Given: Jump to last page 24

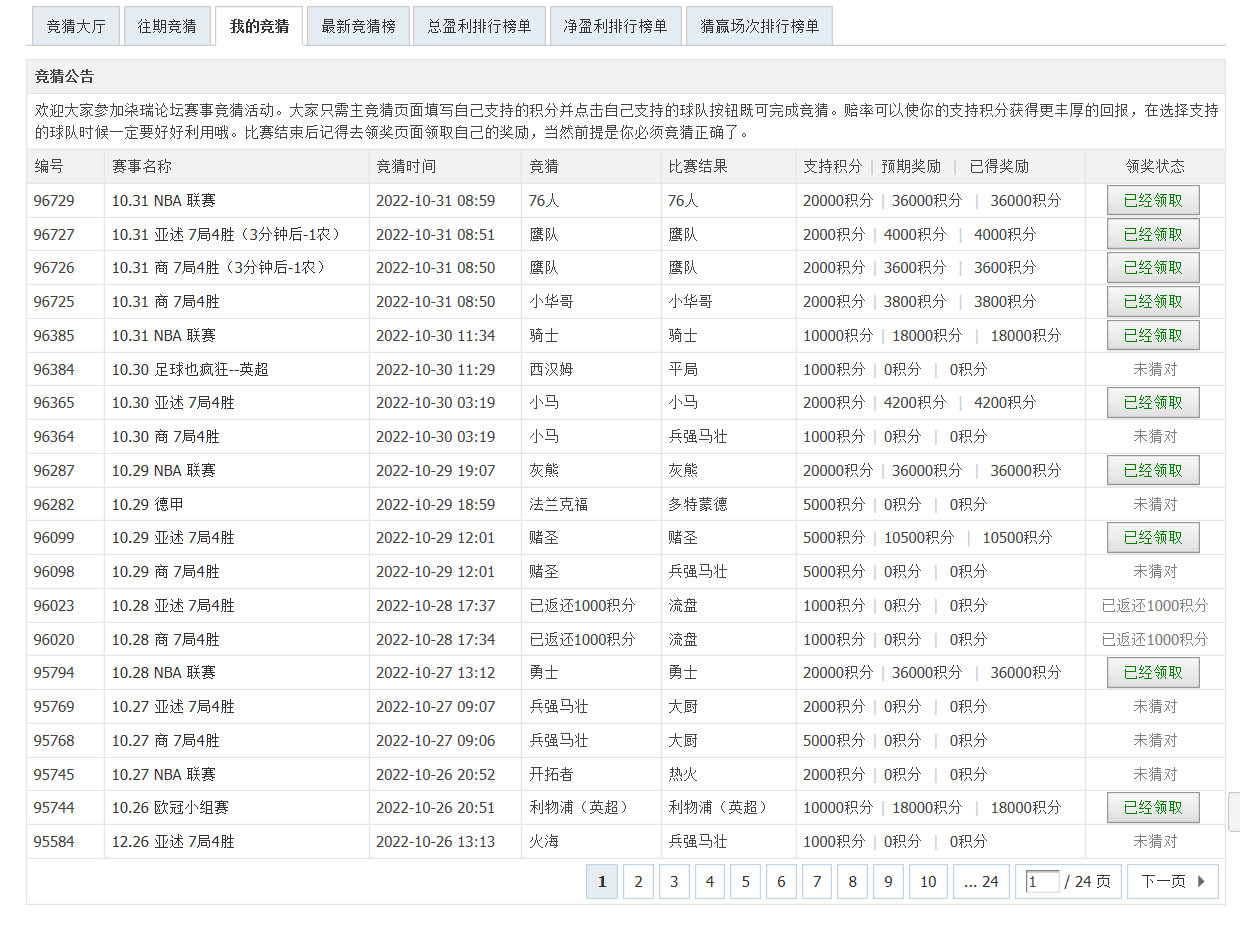Looking at the screenshot, I should coord(981,882).
